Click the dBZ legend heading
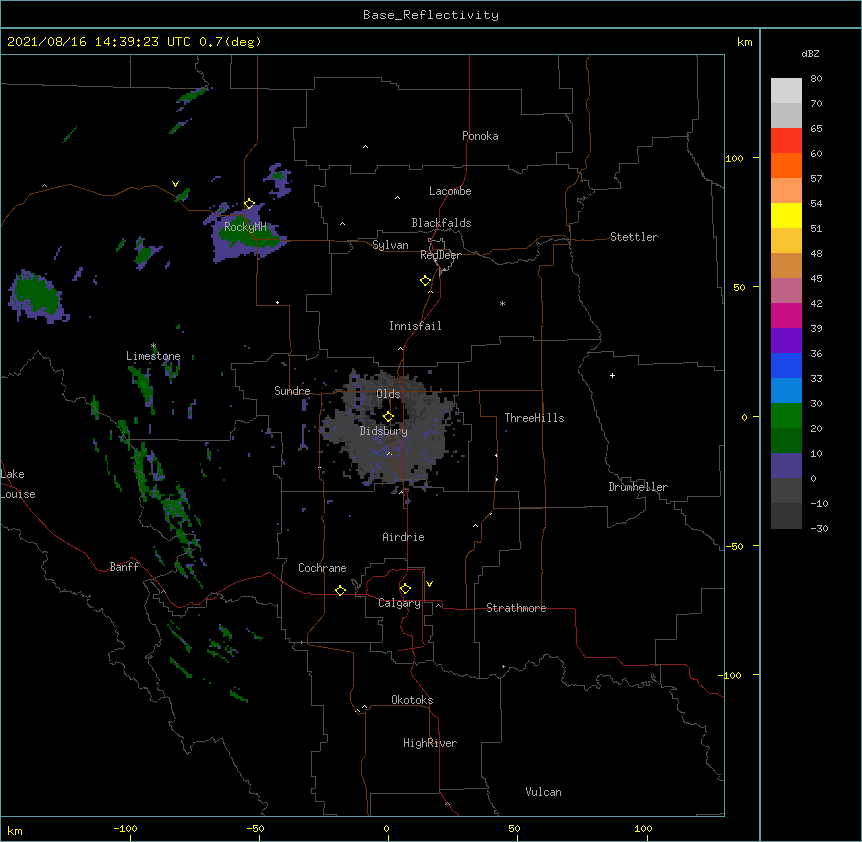The height and width of the screenshot is (842, 862). click(810, 54)
